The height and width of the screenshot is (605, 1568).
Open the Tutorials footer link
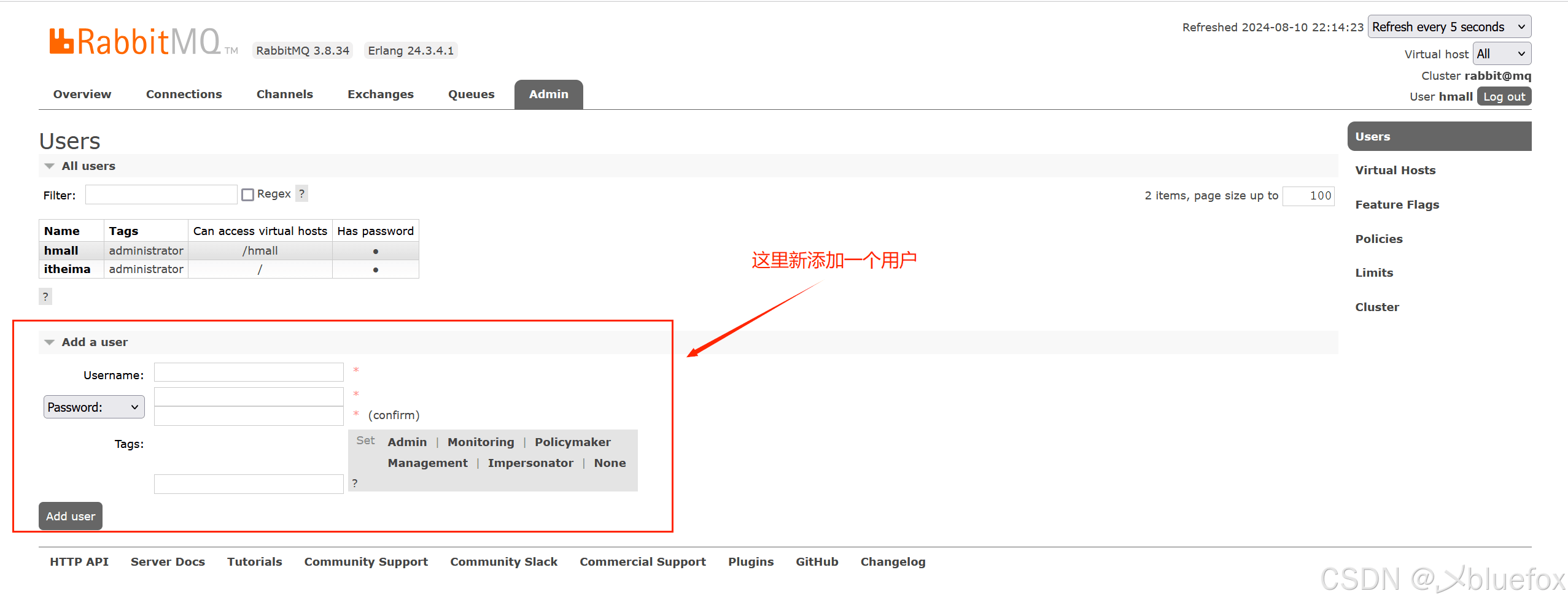point(255,561)
